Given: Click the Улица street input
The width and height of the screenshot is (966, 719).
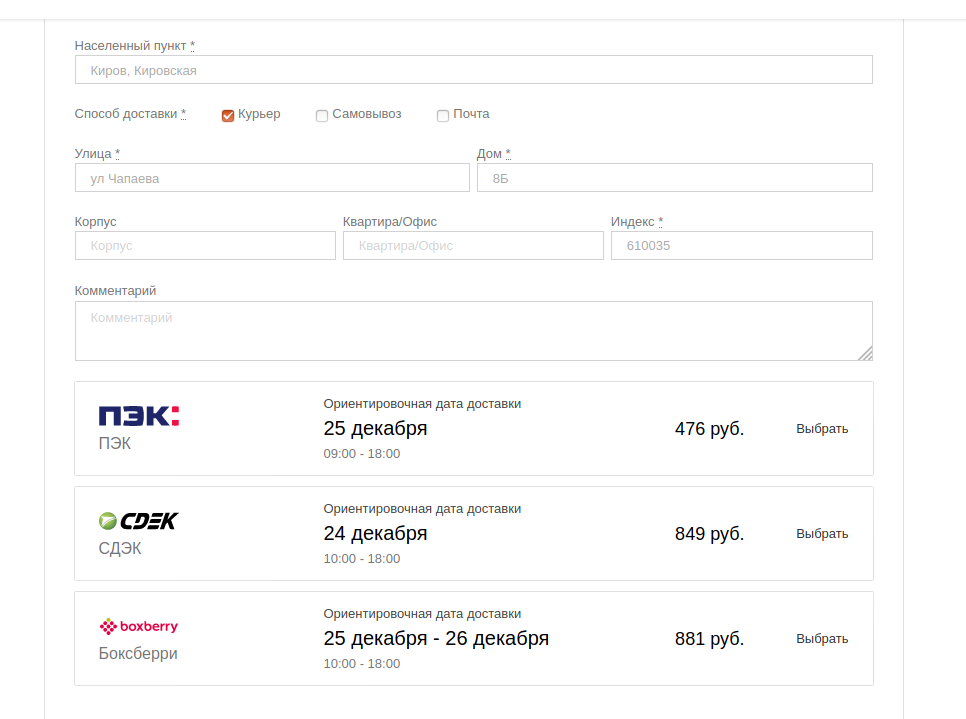Looking at the screenshot, I should tap(272, 178).
